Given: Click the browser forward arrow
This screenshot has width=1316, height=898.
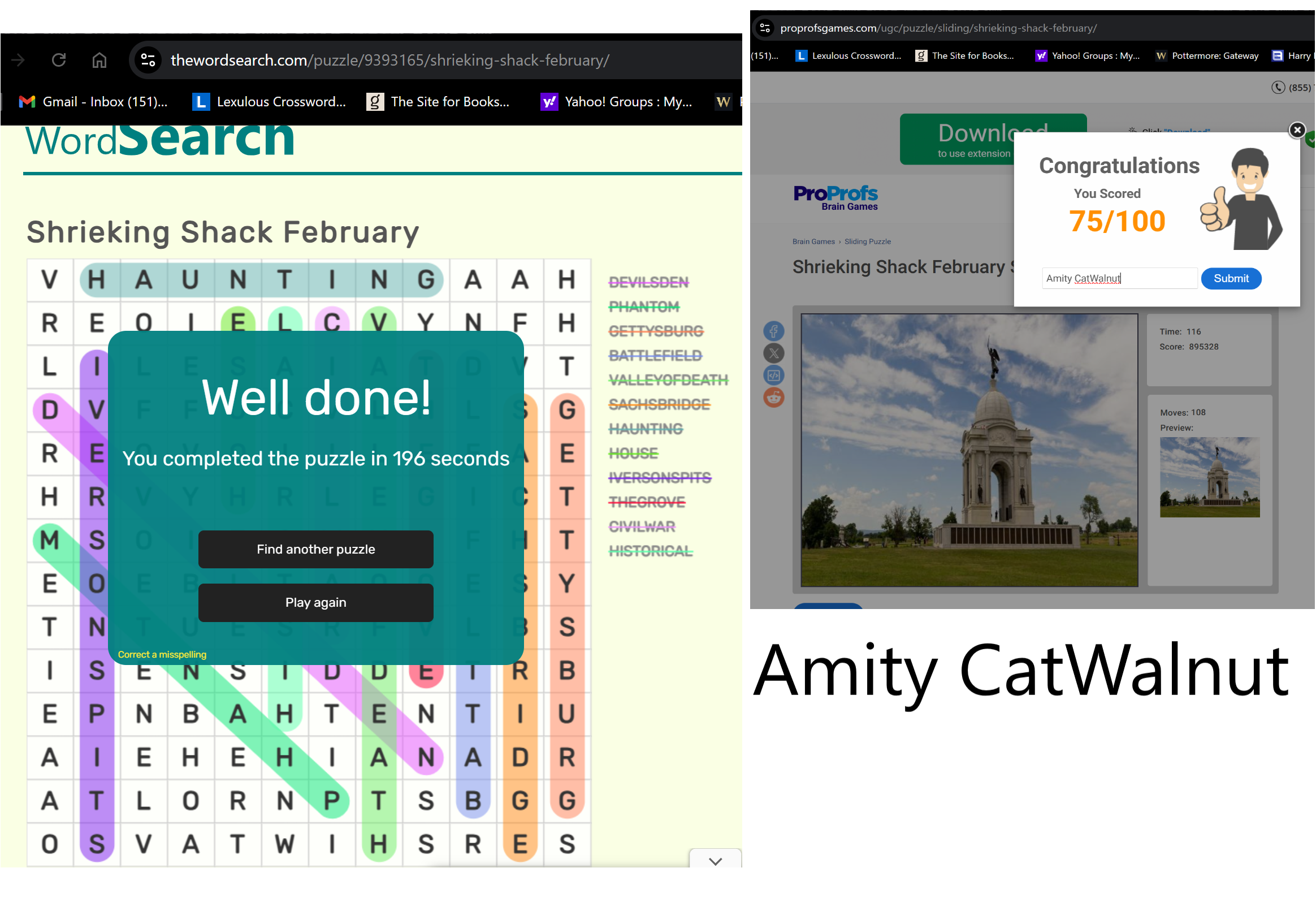Looking at the screenshot, I should pos(18,60).
